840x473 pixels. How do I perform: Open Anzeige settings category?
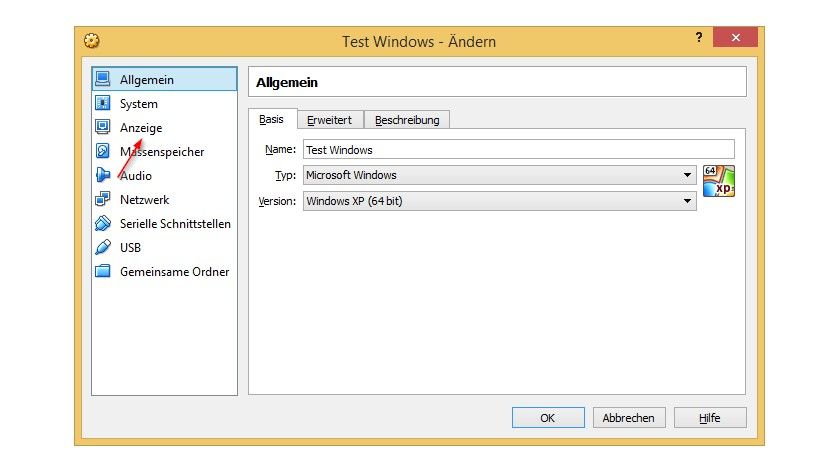(x=164, y=127)
